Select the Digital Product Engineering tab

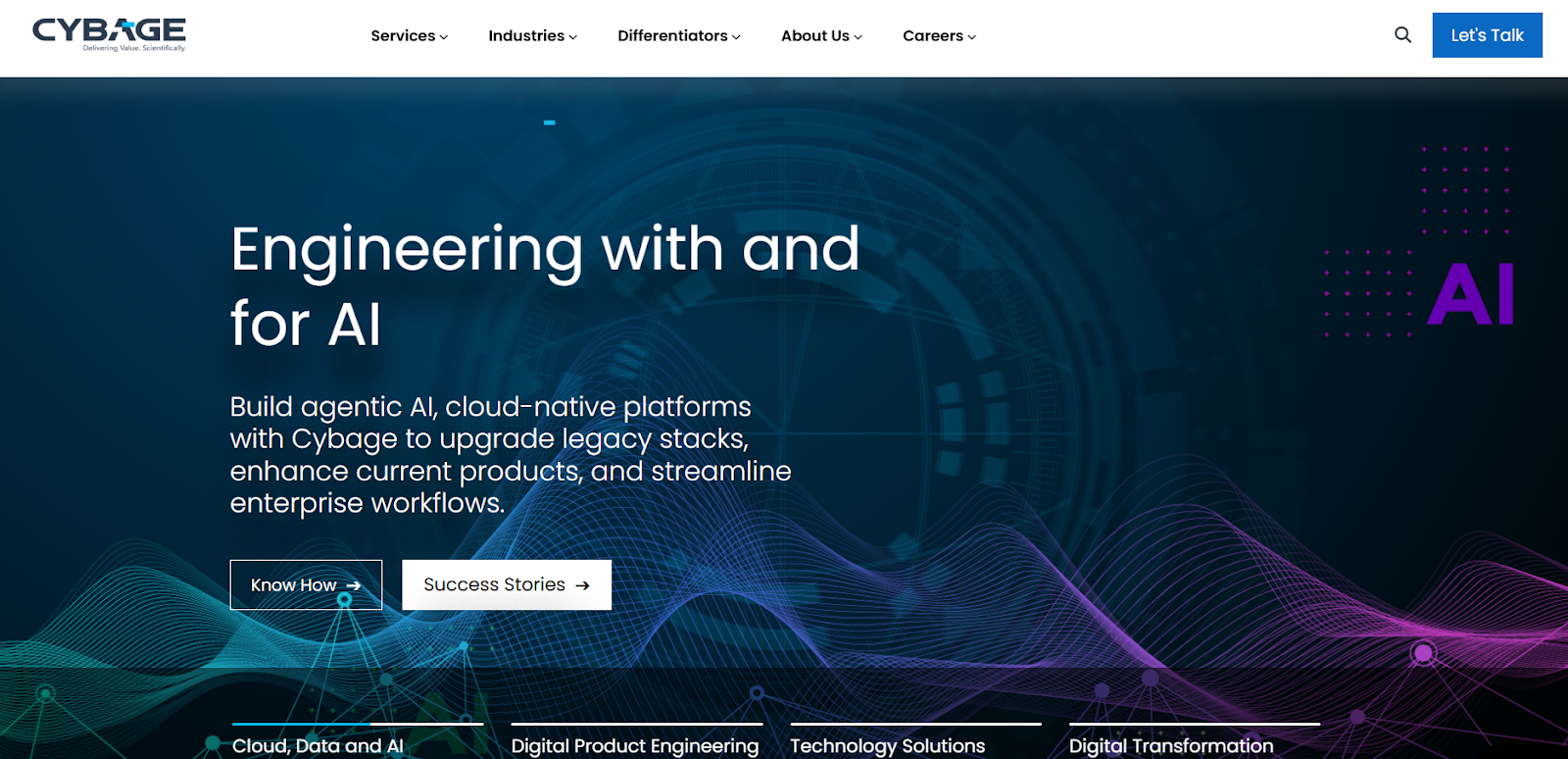[636, 741]
